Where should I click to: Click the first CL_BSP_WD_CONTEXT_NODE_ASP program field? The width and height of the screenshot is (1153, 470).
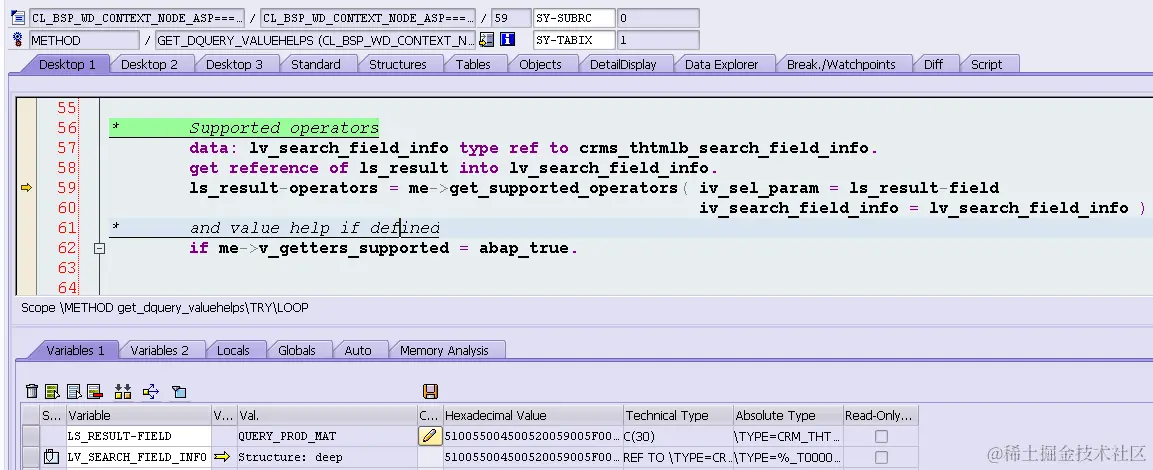click(x=137, y=18)
